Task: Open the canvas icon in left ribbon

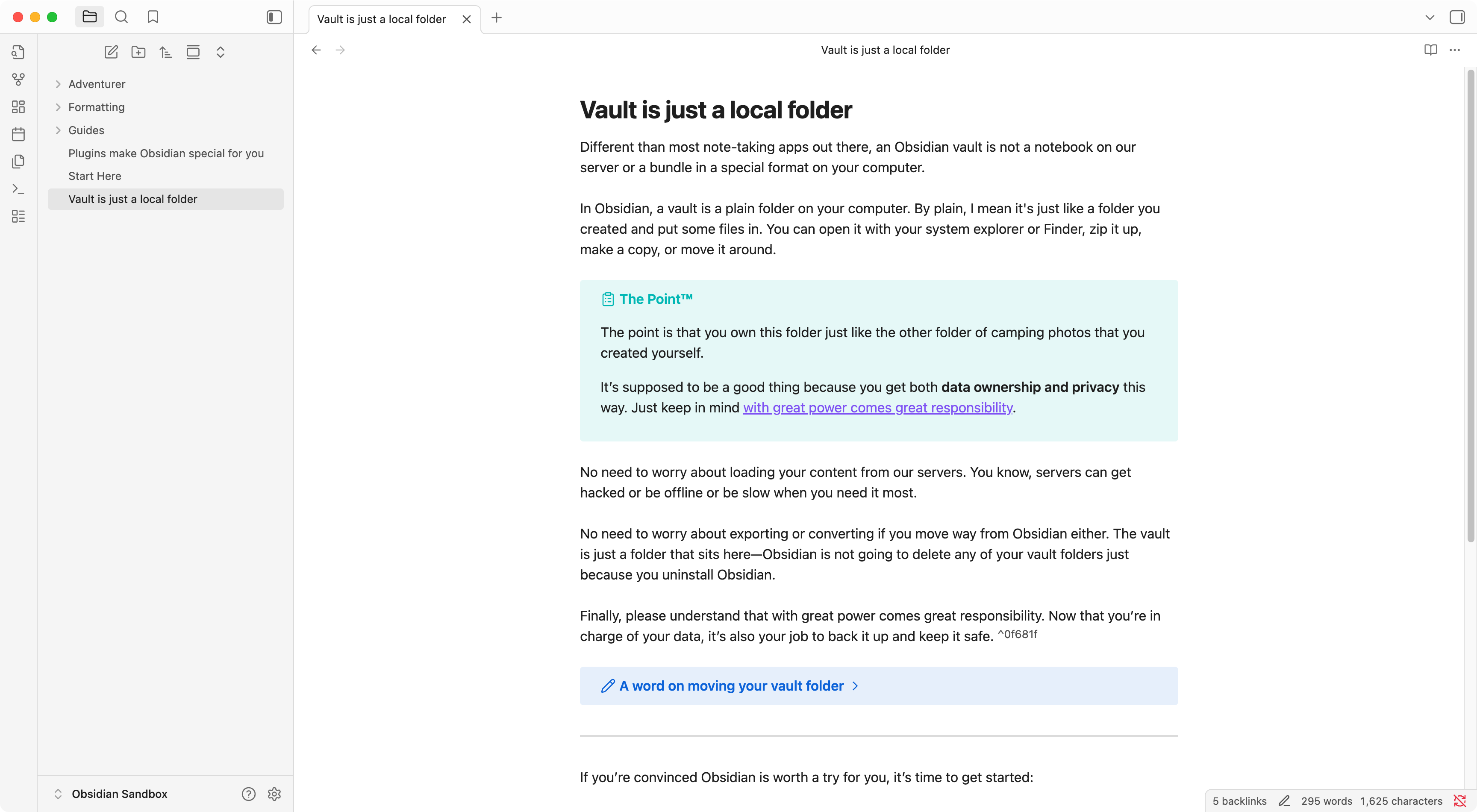Action: [x=18, y=107]
